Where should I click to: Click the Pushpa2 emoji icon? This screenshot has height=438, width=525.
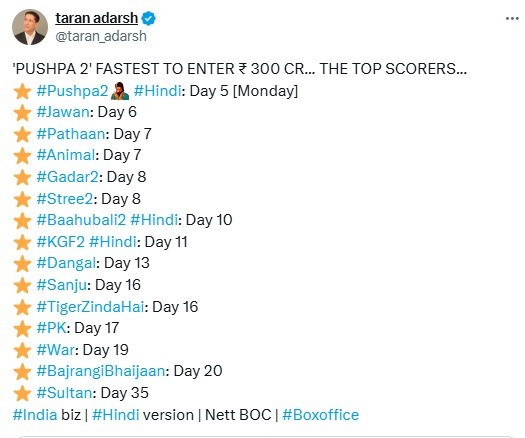coord(120,91)
